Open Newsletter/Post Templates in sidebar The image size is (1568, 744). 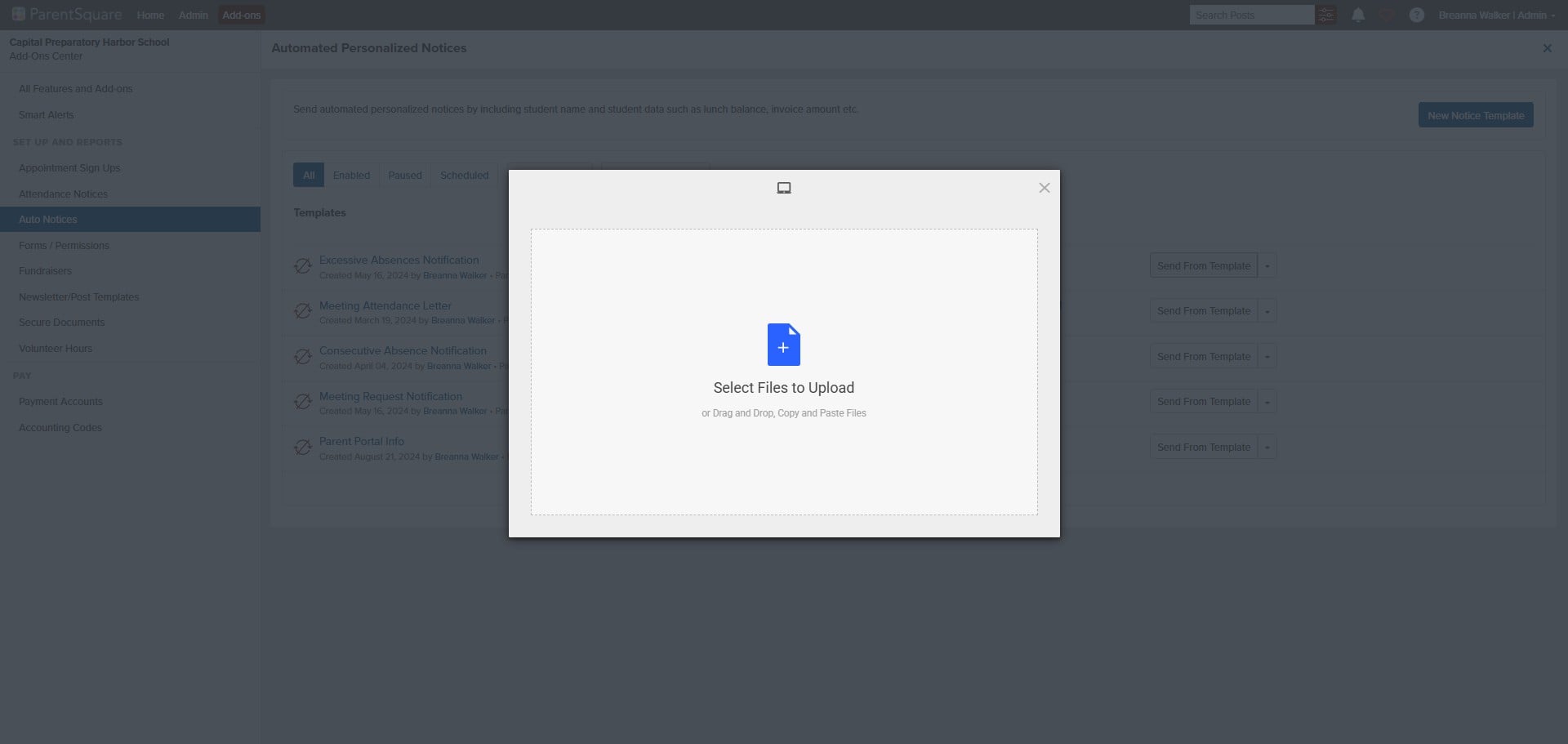[x=78, y=297]
